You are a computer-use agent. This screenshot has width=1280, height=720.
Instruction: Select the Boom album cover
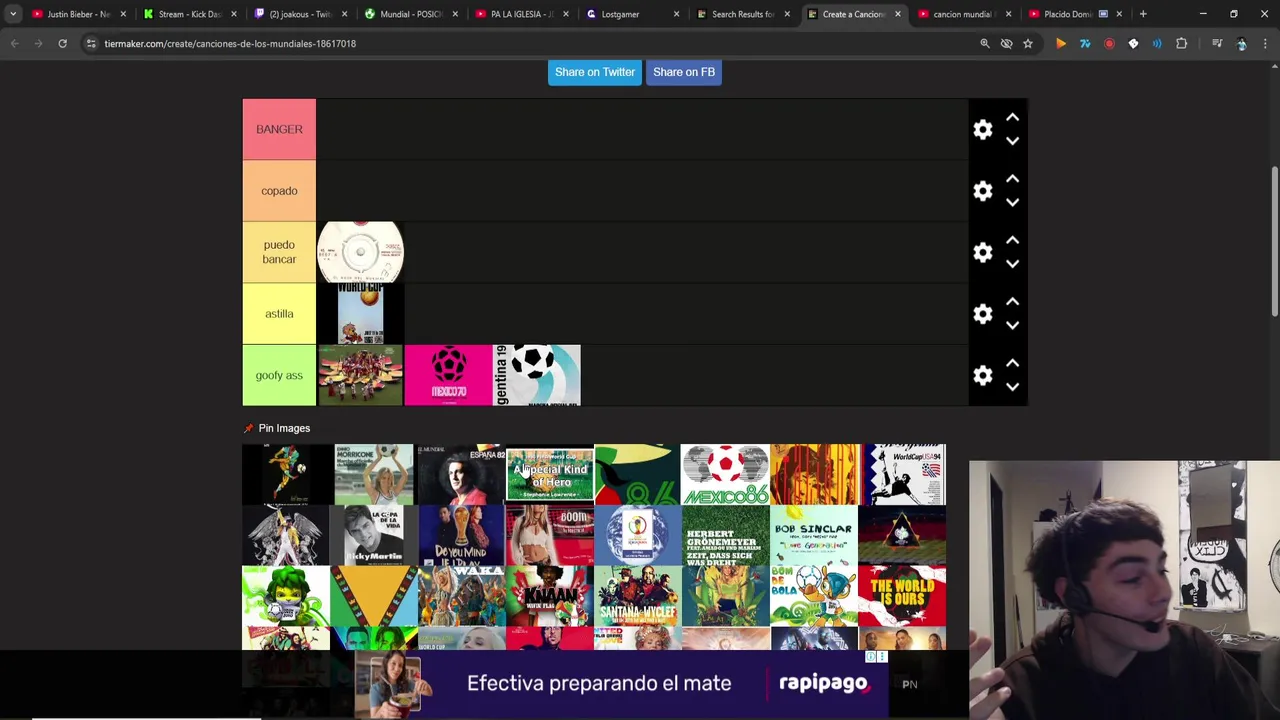(549, 535)
